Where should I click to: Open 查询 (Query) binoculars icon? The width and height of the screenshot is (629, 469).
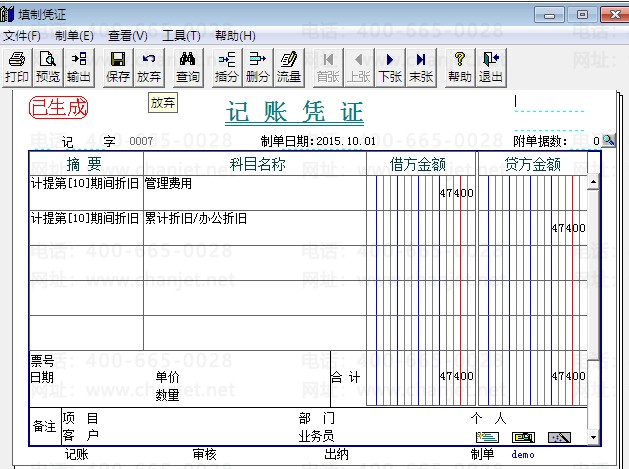coord(188,67)
